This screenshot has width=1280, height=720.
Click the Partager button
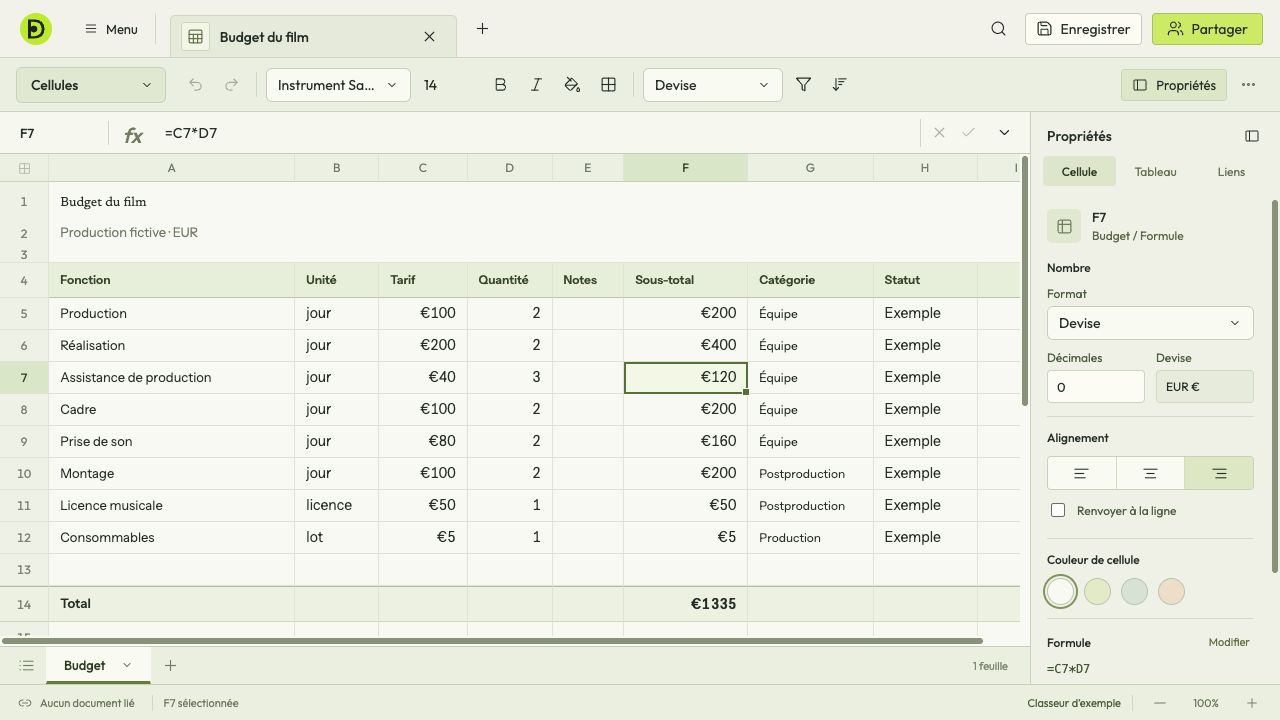[1207, 29]
